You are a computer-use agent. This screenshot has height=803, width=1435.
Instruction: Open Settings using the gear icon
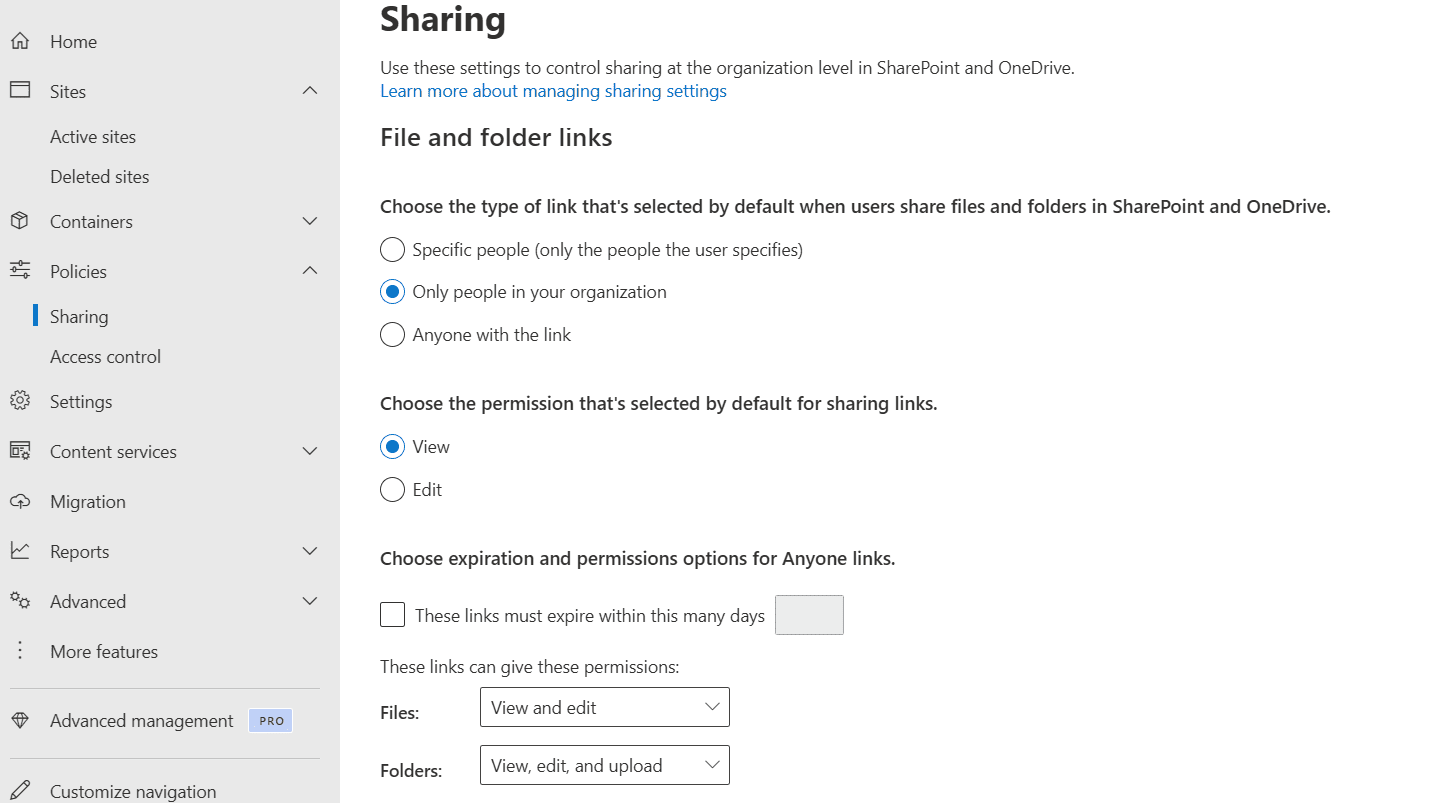point(20,401)
